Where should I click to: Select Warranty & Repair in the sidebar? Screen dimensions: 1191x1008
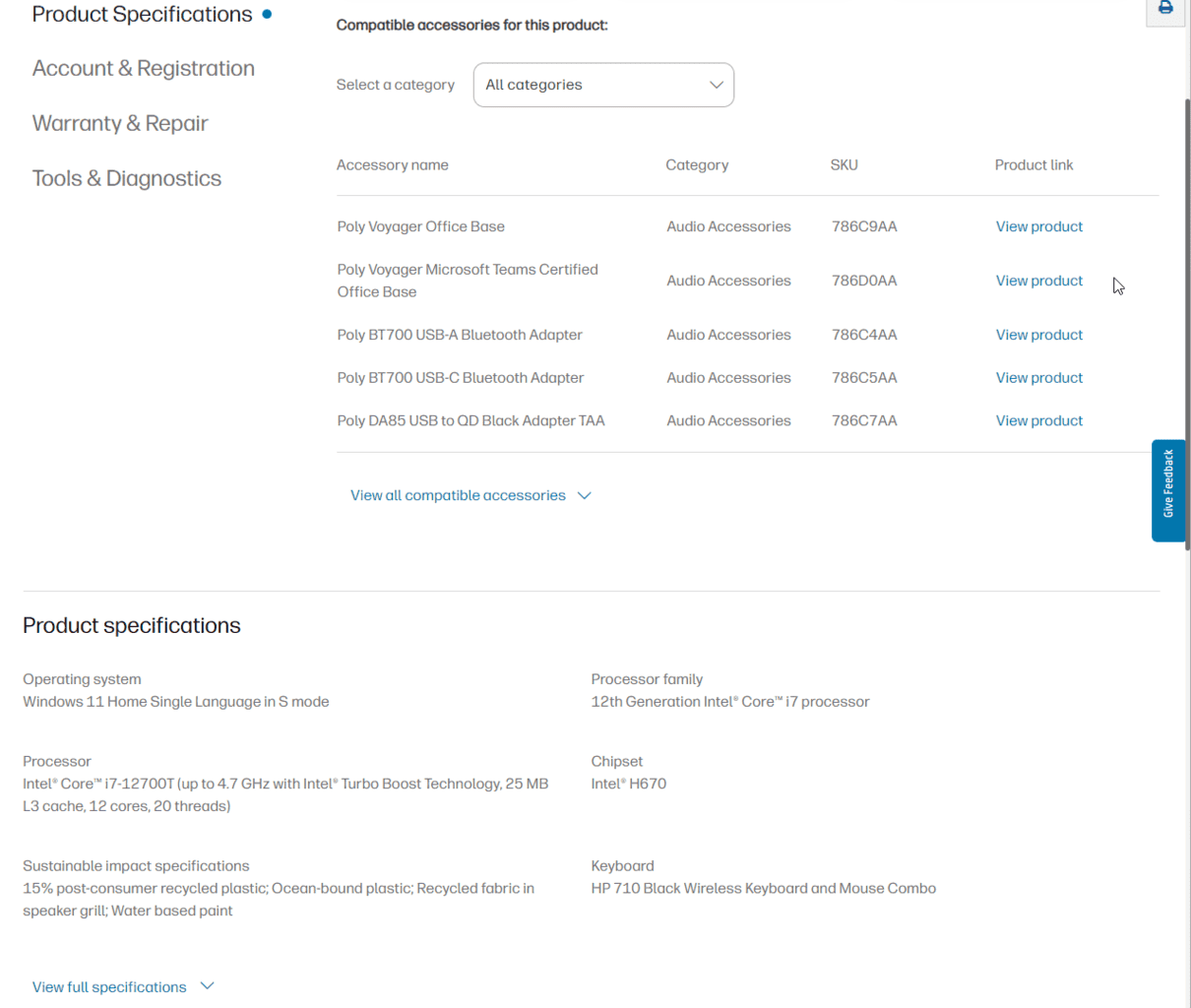(120, 124)
